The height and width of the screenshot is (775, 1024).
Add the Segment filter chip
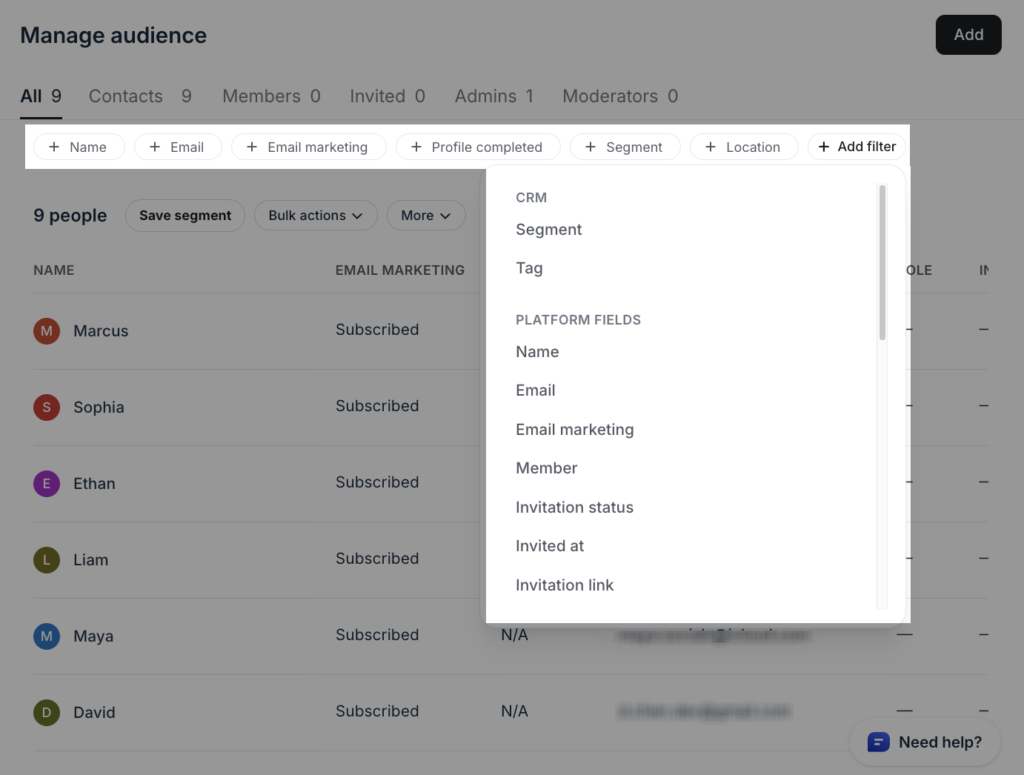(625, 147)
